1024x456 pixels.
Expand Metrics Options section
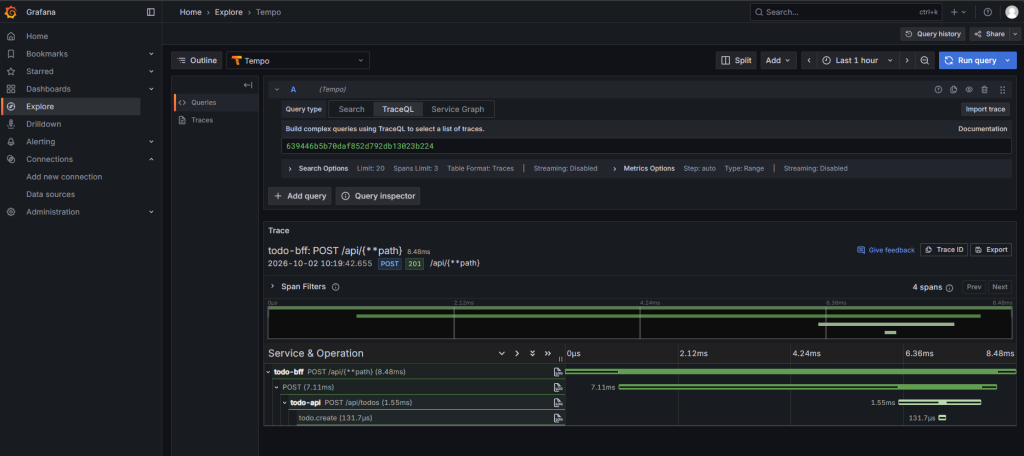644,168
